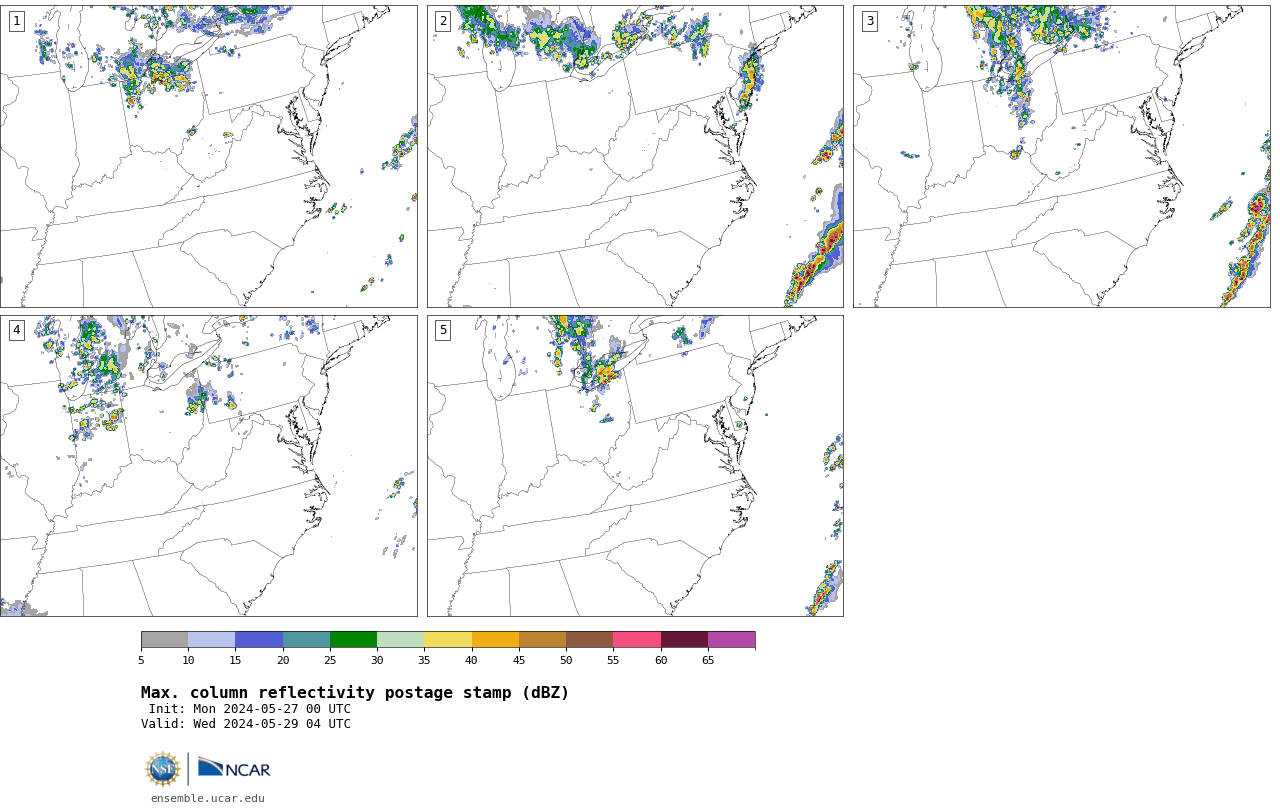Select the light lavender 10-15 dBZ swatch

coord(211,640)
